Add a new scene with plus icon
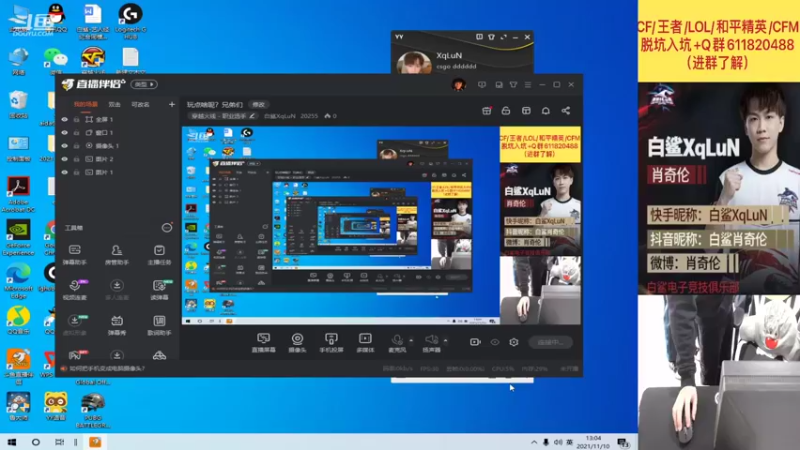 172,104
